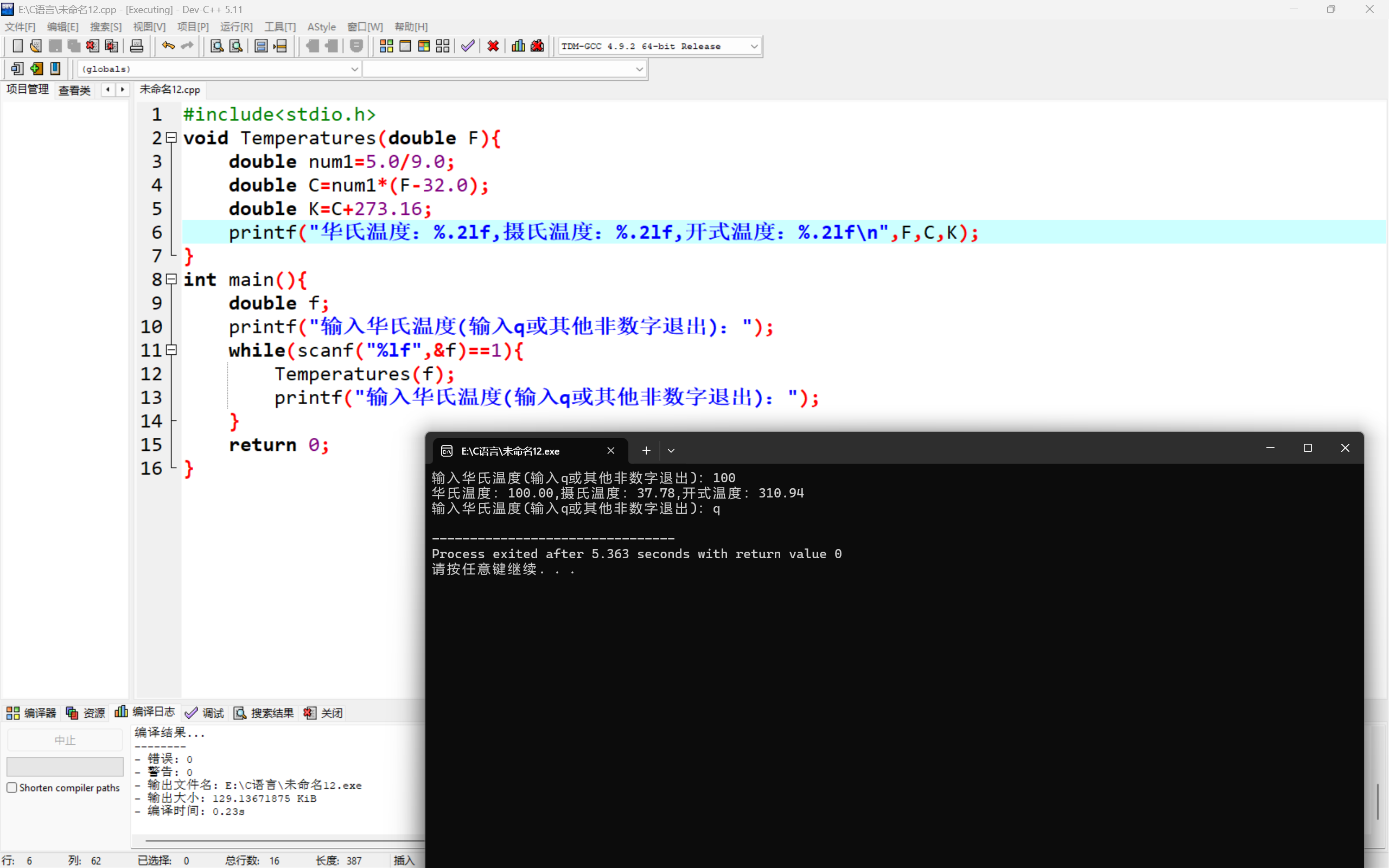This screenshot has height=868, width=1389.
Task: Open the (globals) scope dropdown
Action: [x=354, y=69]
